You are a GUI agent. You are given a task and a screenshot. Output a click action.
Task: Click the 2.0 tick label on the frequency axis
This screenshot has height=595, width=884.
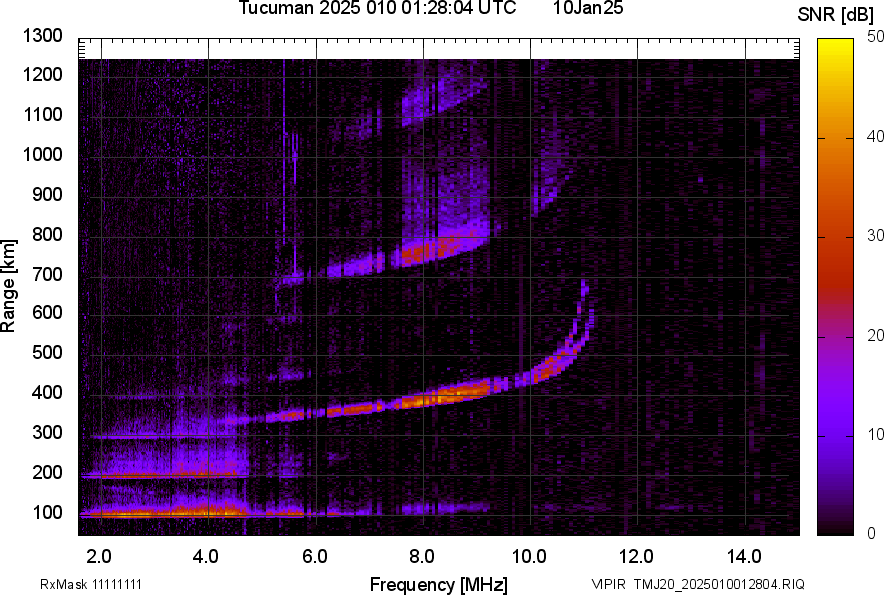(99, 556)
